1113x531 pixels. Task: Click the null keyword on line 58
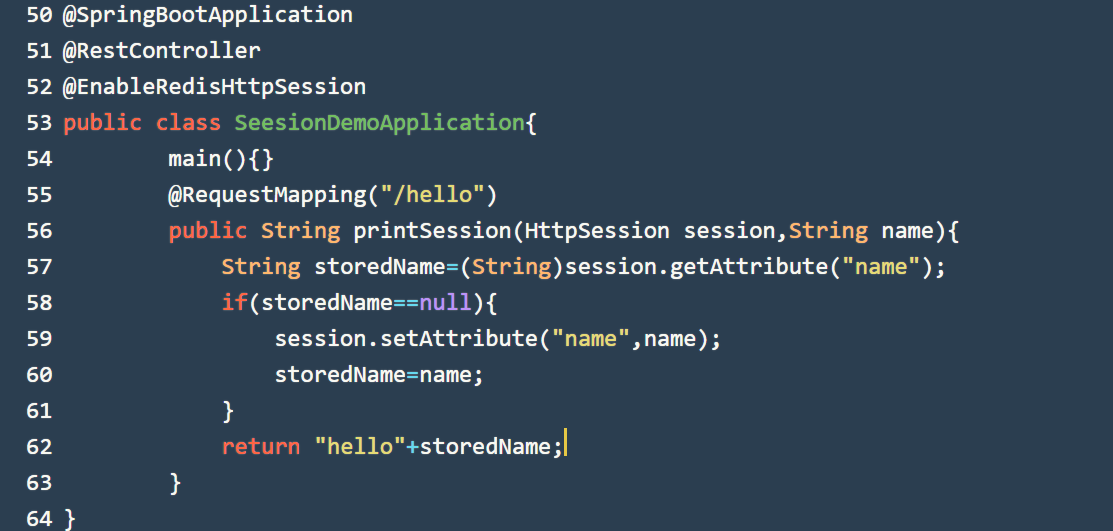pos(445,303)
